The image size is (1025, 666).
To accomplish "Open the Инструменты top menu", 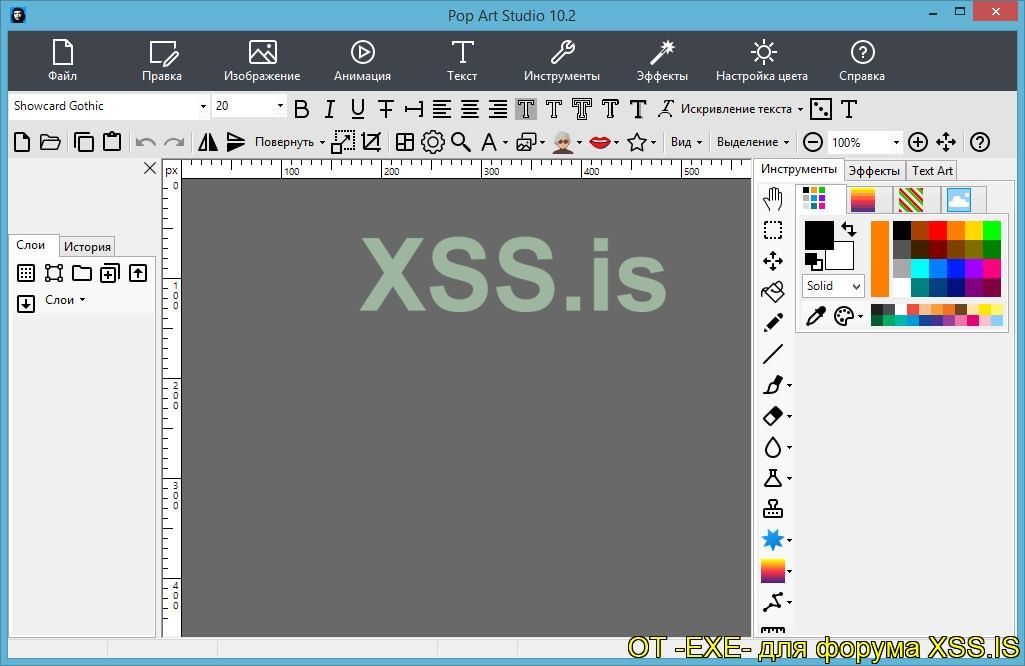I will click(x=562, y=60).
